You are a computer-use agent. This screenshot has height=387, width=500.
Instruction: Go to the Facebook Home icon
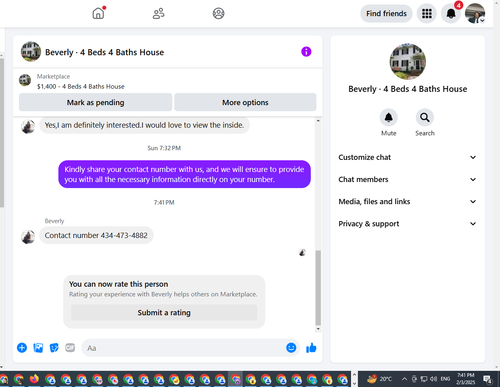(x=98, y=13)
